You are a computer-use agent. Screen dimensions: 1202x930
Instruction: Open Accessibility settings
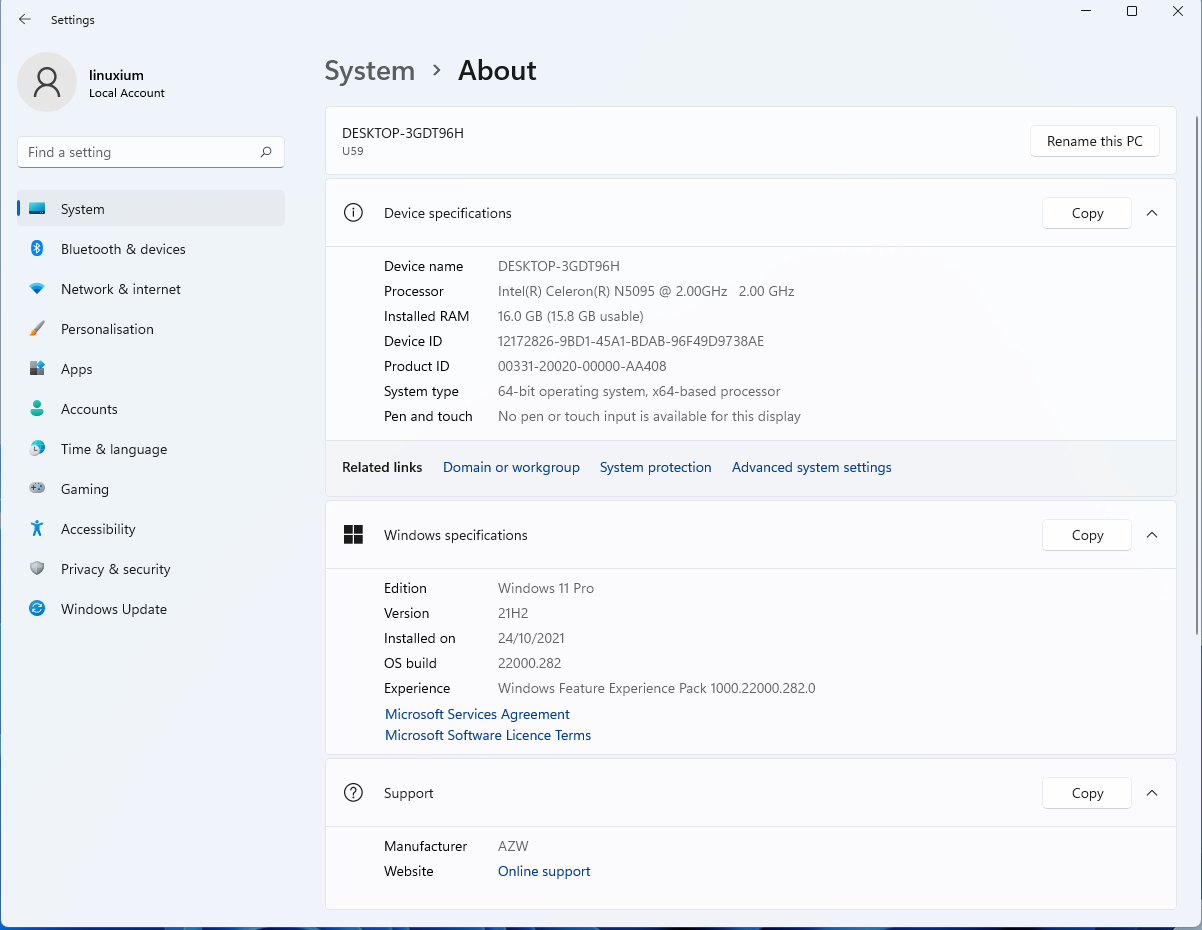coord(151,529)
